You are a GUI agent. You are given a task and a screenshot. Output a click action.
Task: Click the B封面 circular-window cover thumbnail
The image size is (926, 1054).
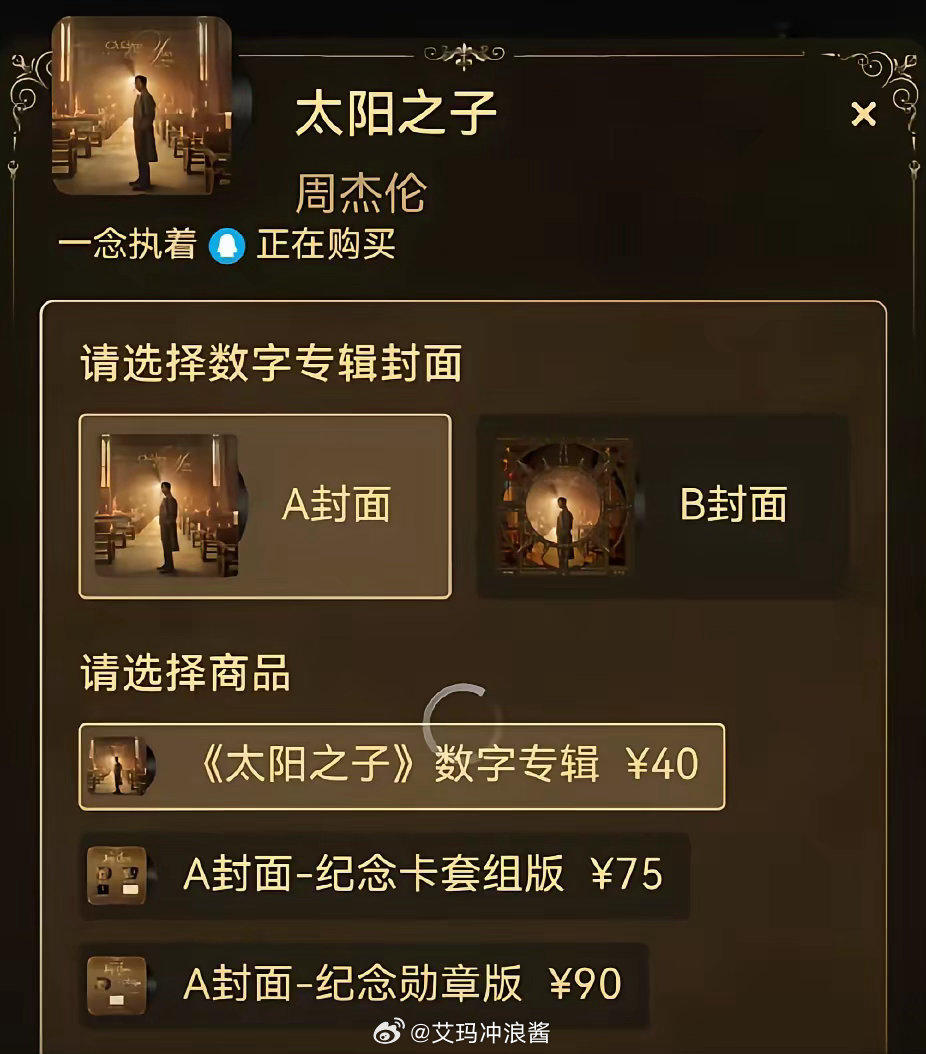coord(563,505)
